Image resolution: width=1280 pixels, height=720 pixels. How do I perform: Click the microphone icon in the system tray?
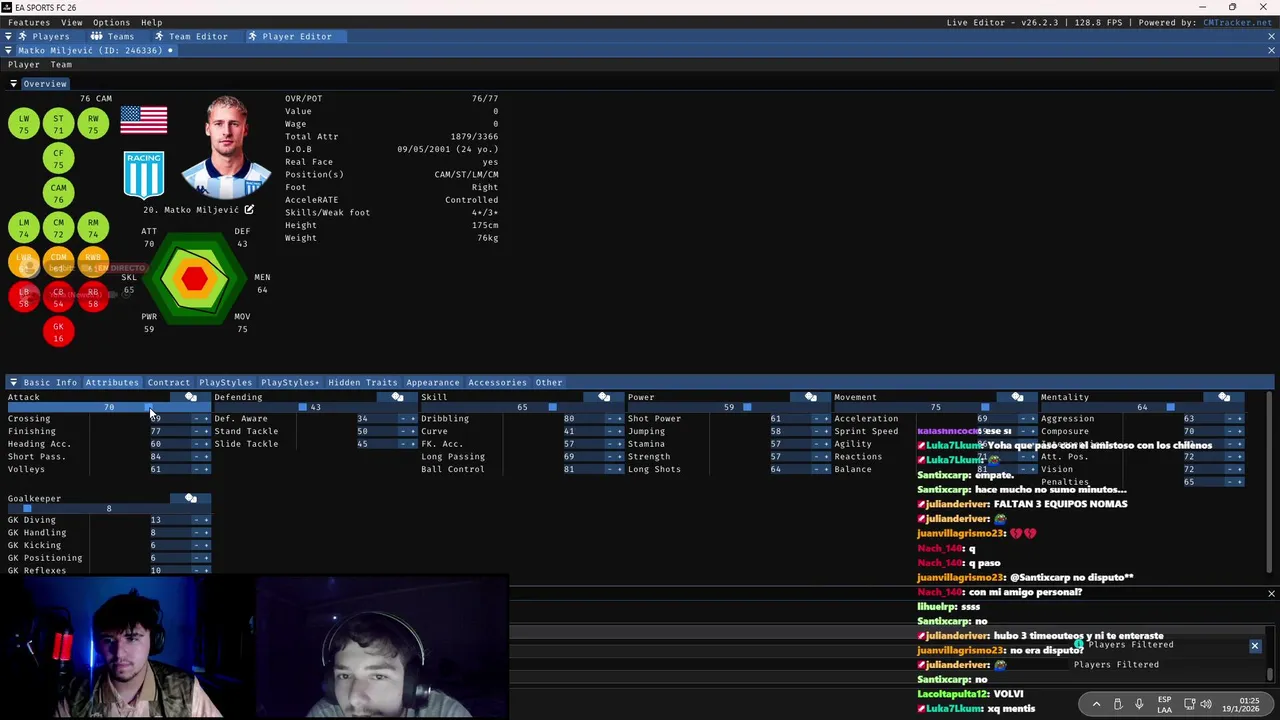[1139, 704]
